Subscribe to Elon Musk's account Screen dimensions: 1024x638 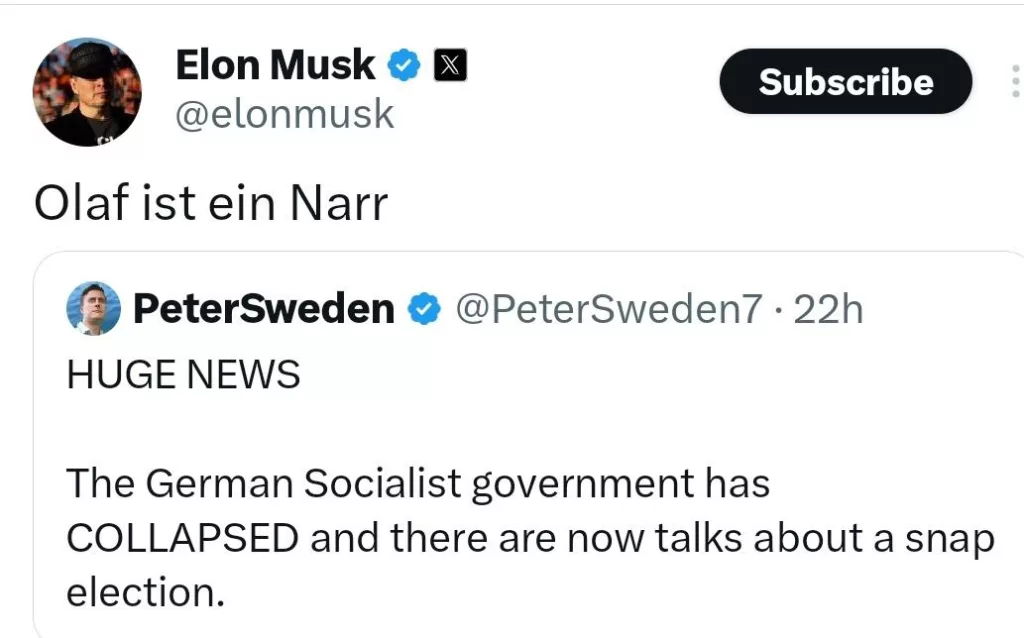[846, 82]
